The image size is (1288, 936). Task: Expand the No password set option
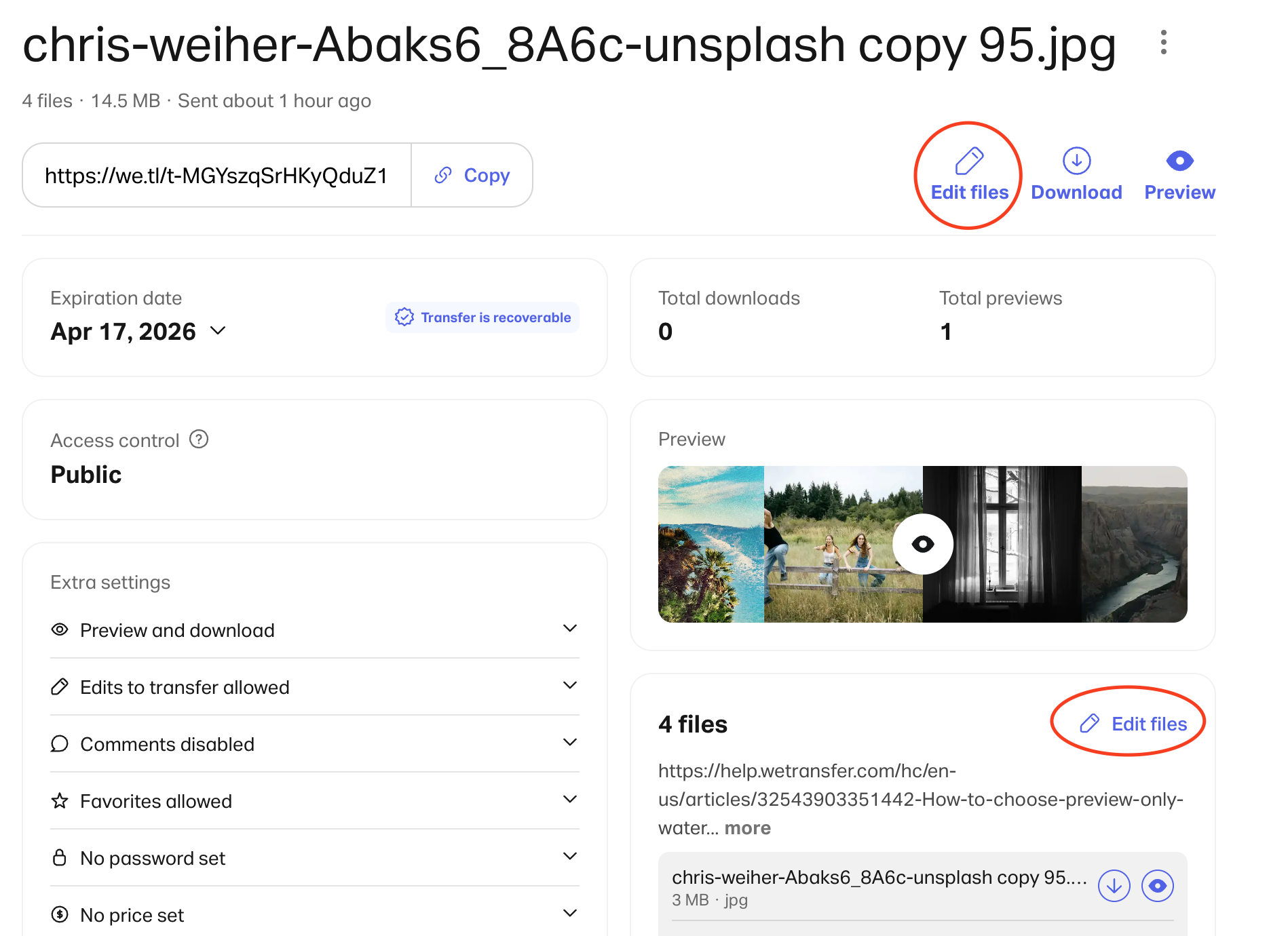click(x=570, y=857)
